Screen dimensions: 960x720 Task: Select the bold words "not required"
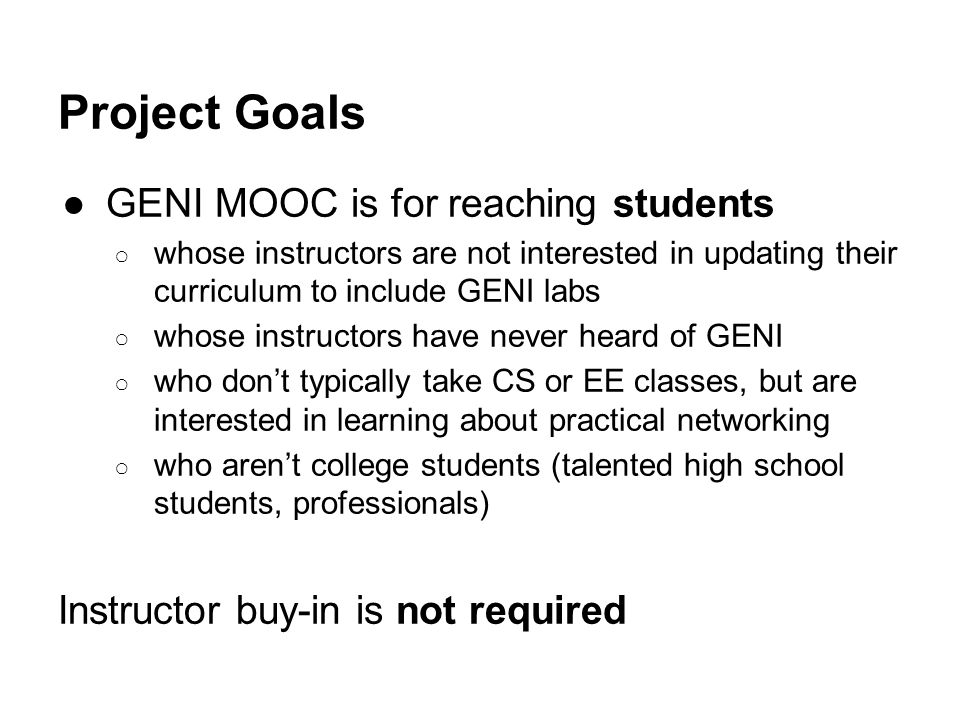click(x=511, y=611)
